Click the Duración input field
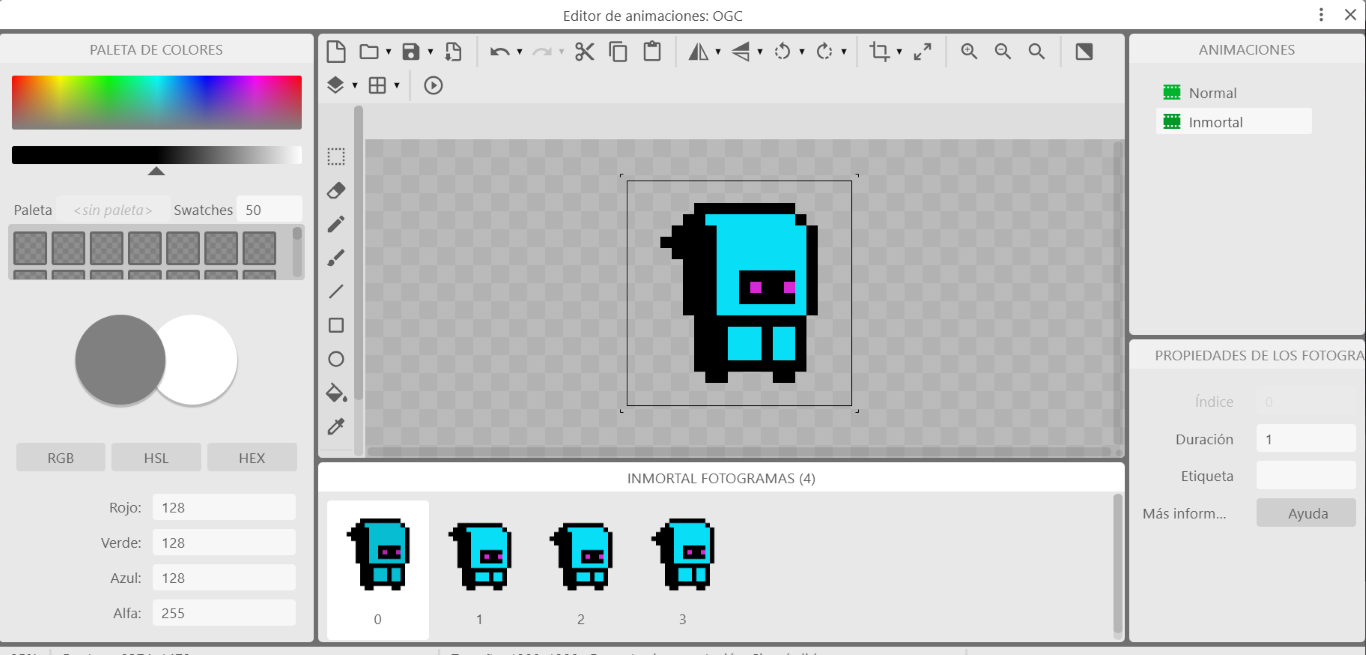This screenshot has width=1366, height=655. (1305, 439)
